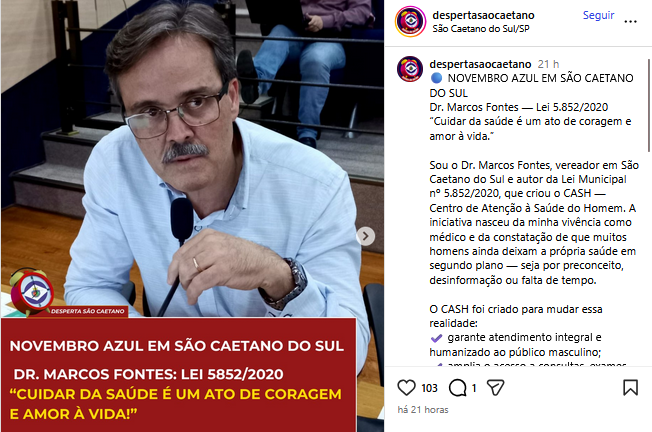Share post using paper plane icon
The image size is (652, 432).
point(495,388)
